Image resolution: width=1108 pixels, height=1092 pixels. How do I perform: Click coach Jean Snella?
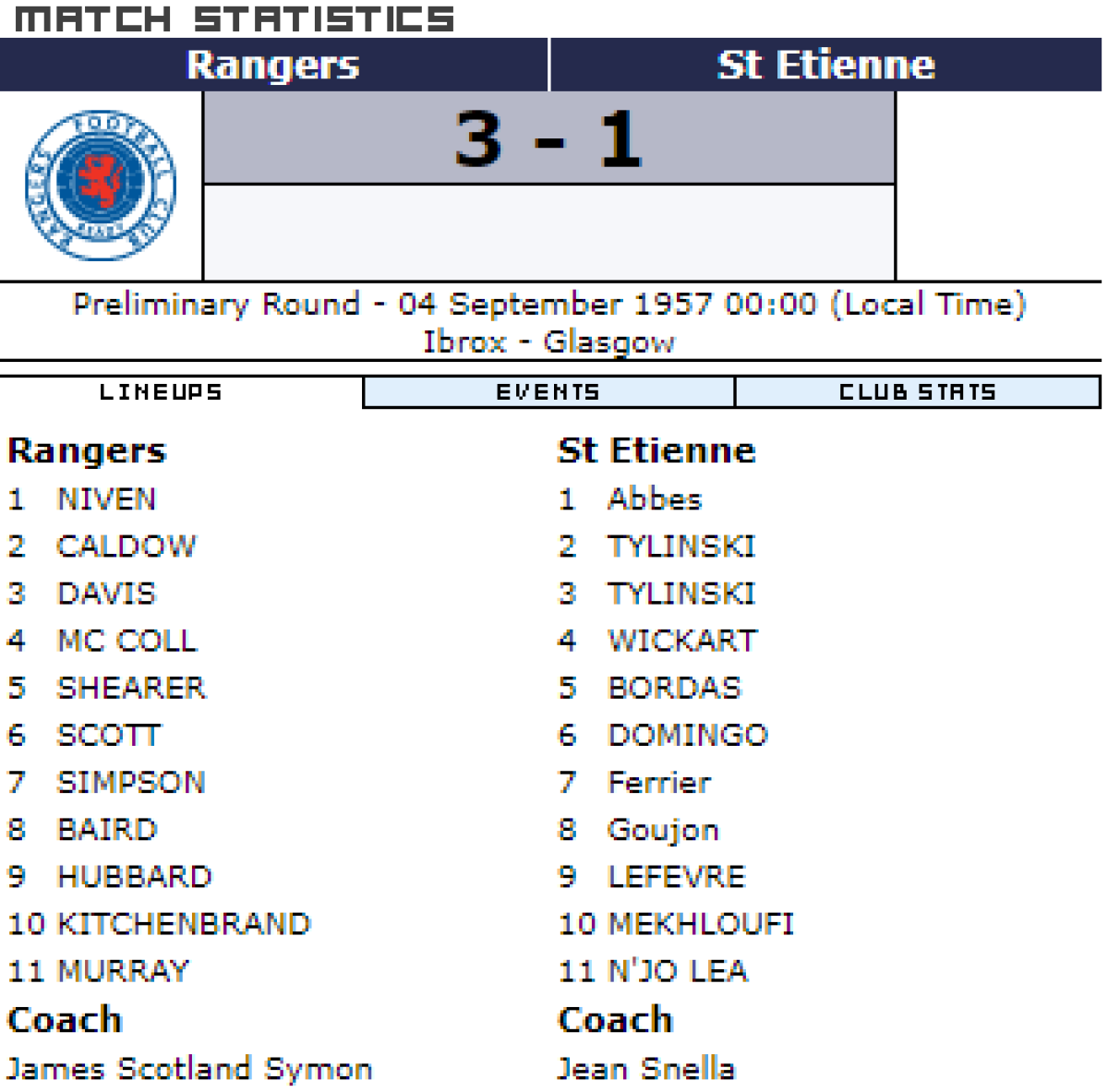point(646,1069)
